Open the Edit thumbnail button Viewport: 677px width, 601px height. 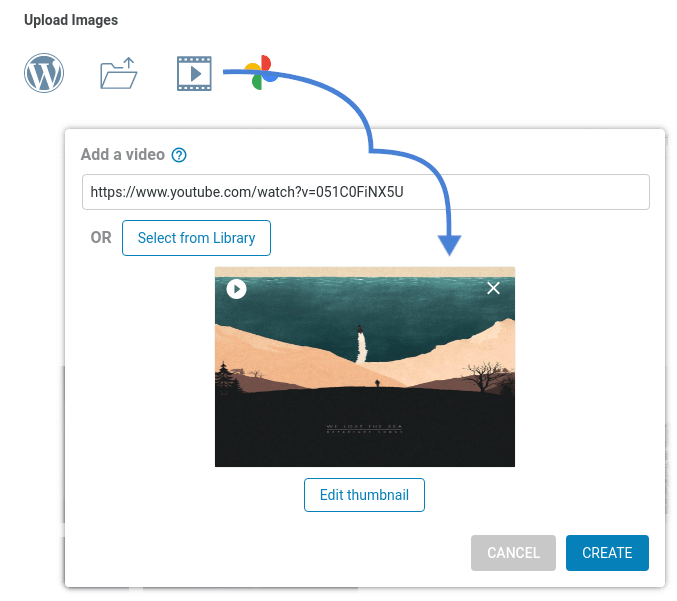coord(364,495)
